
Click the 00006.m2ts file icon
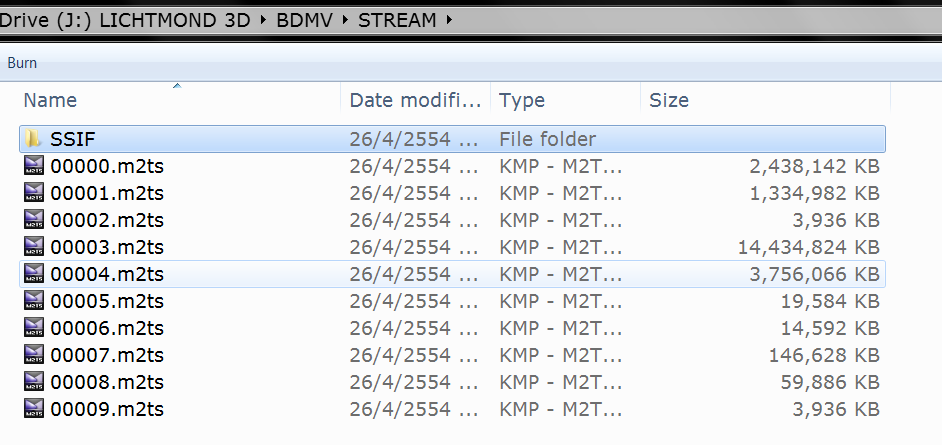click(x=34, y=328)
